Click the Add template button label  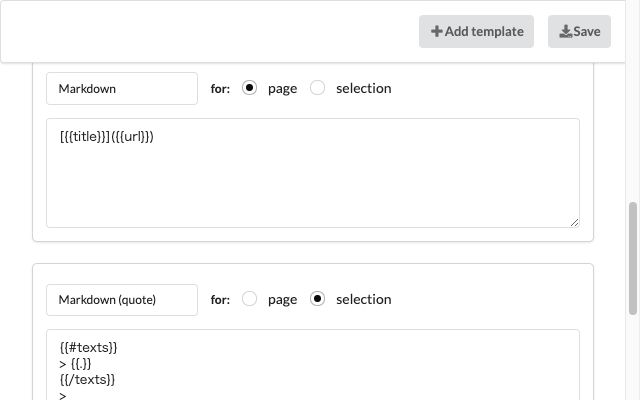point(484,31)
